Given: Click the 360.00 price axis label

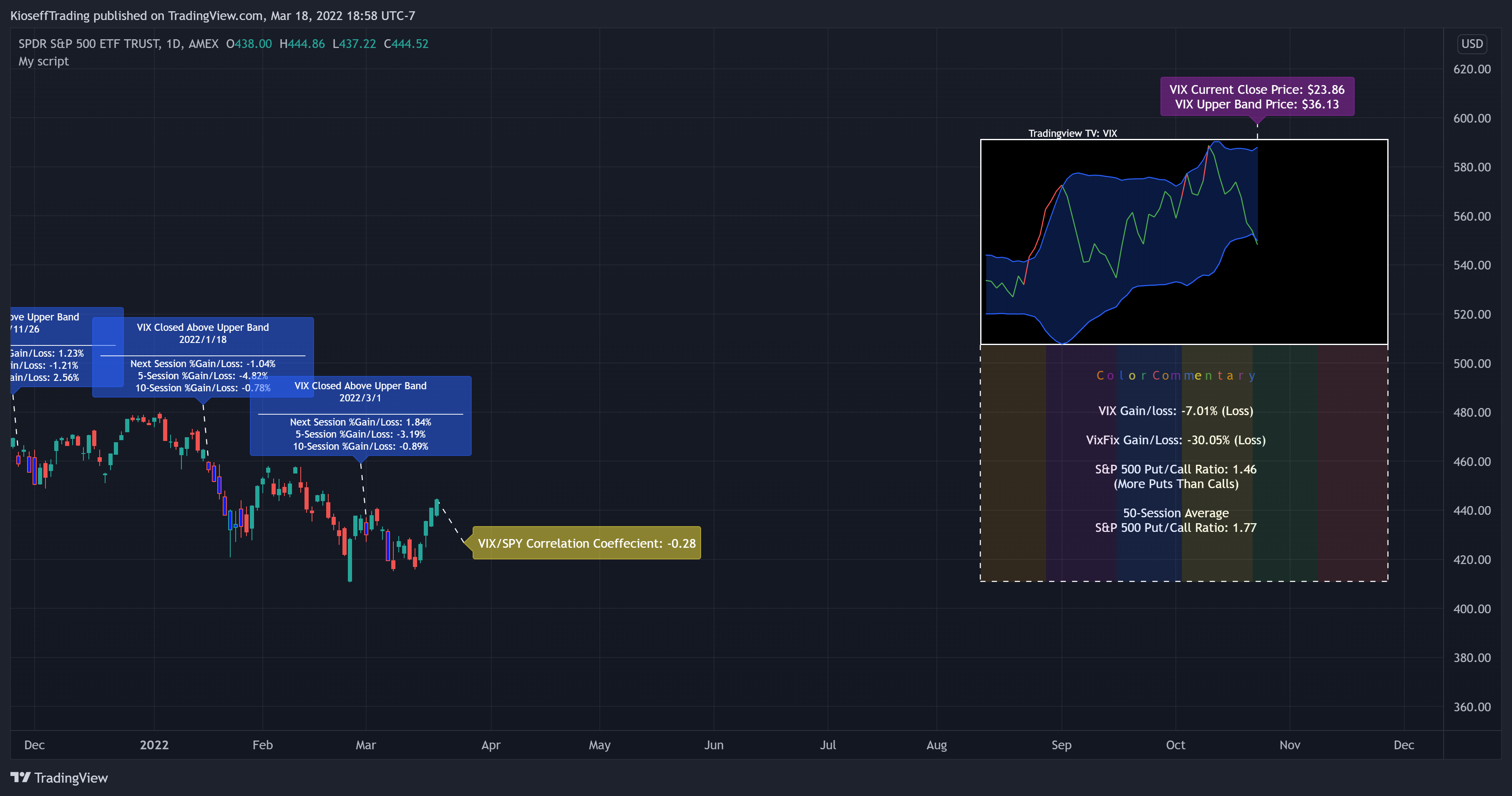Looking at the screenshot, I should coord(1472,707).
